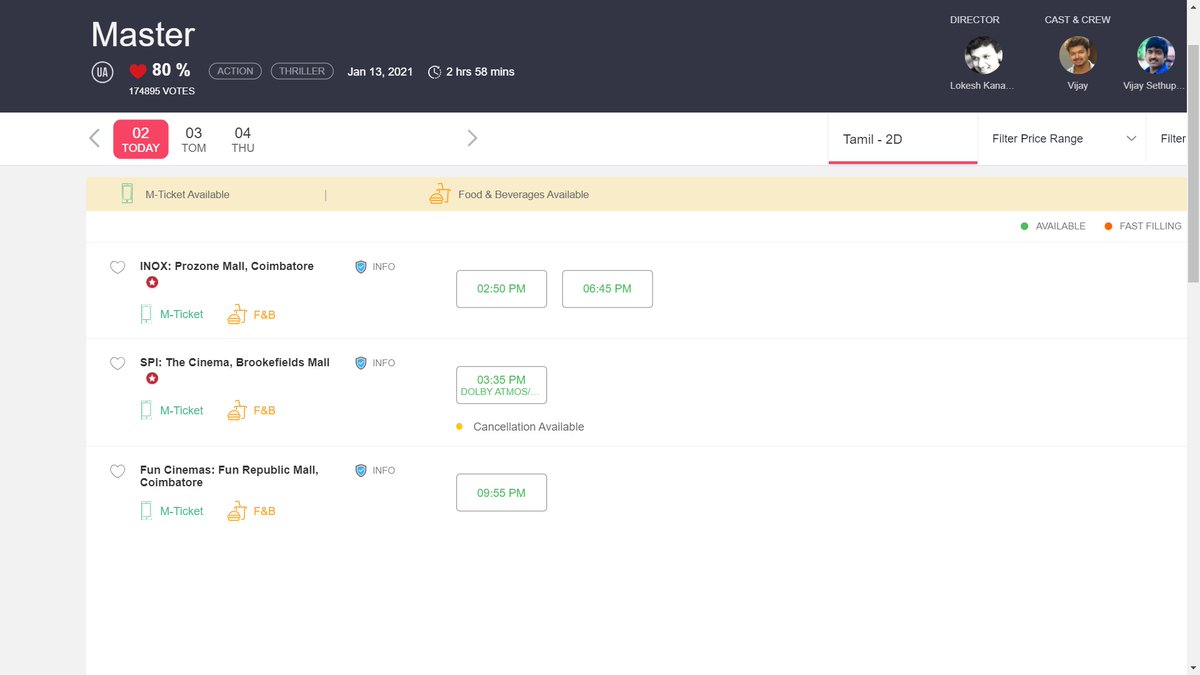Image resolution: width=1200 pixels, height=675 pixels.
Task: Click the 174895 VOTES text
Action: pos(162,91)
